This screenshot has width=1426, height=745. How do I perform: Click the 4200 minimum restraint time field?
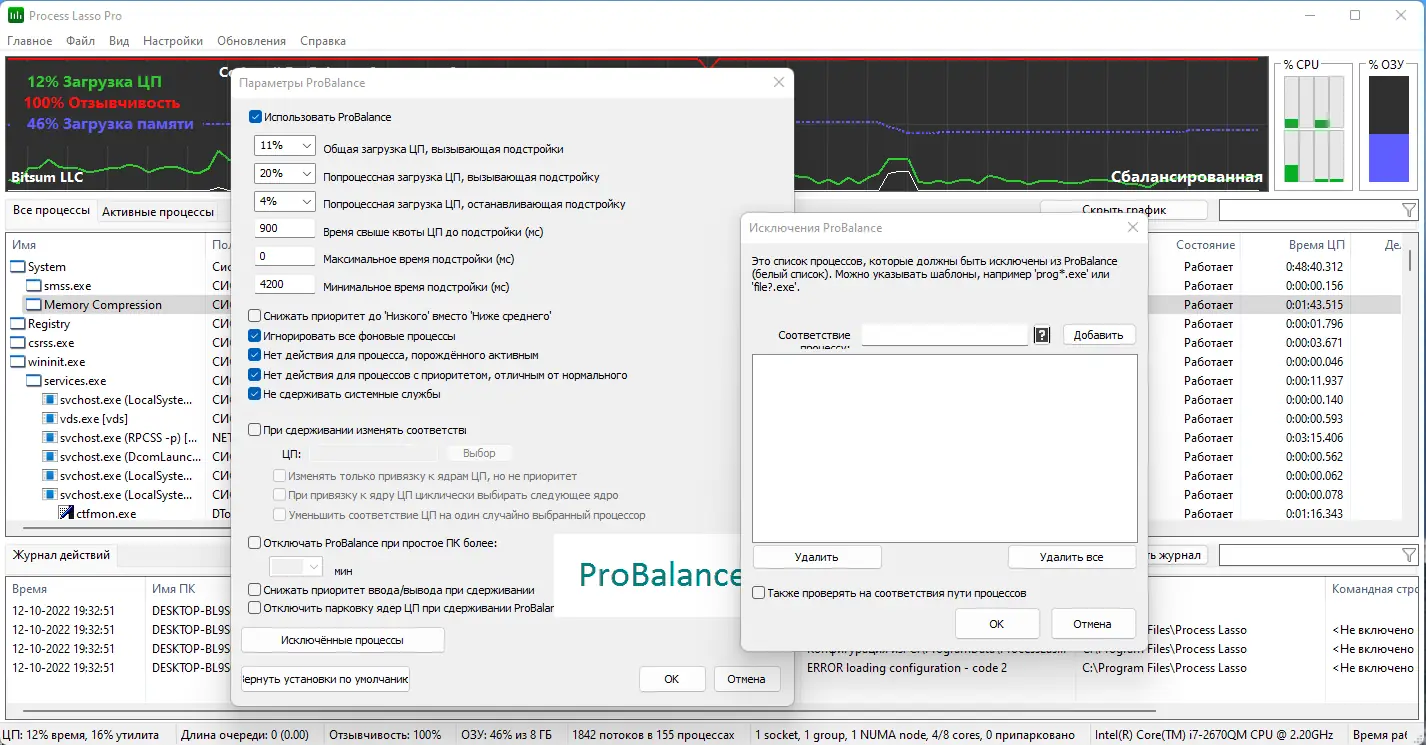[x=285, y=285]
